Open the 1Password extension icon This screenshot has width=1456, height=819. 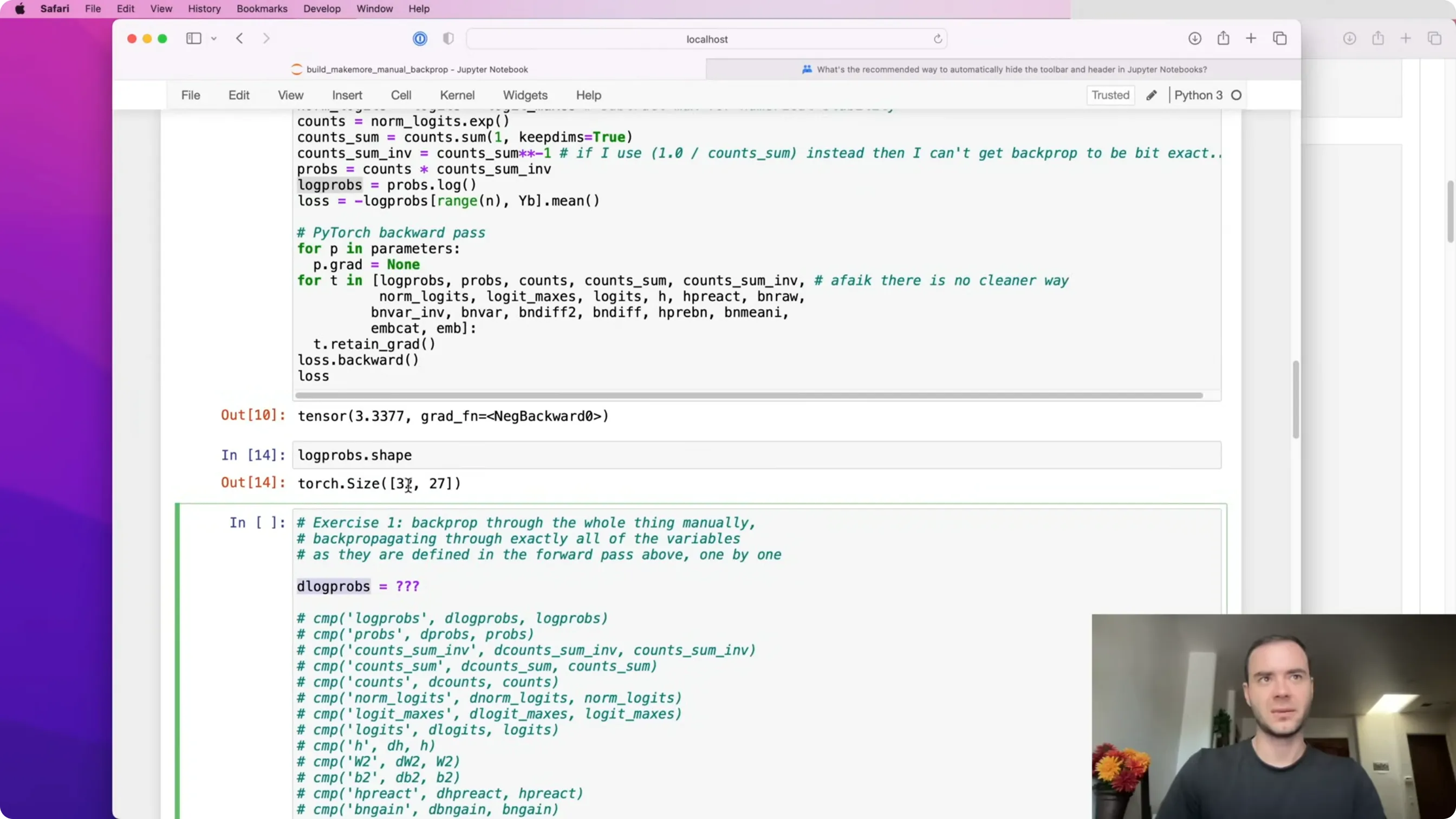pyautogui.click(x=420, y=38)
